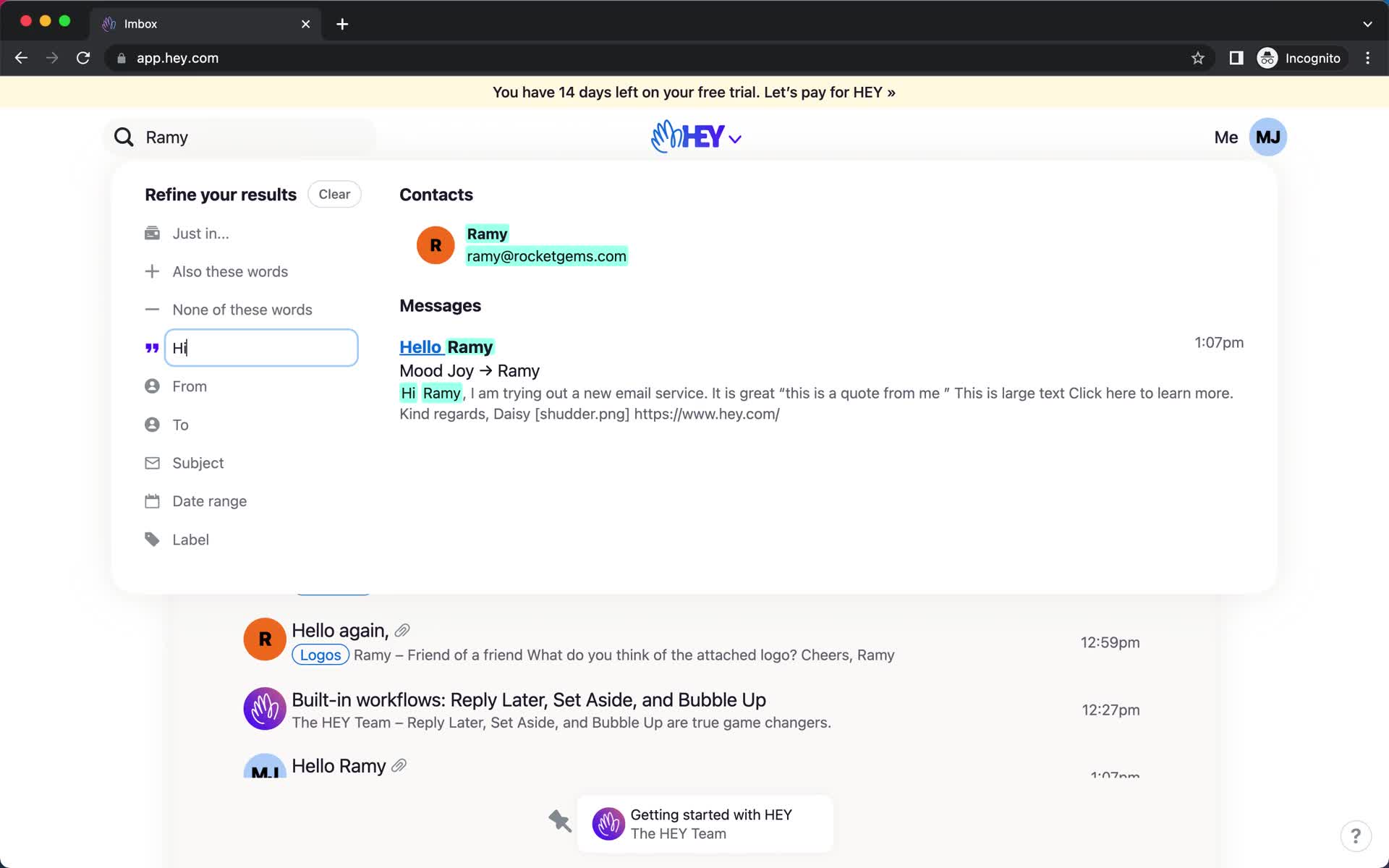Add Also these words filter
1389x868 pixels.
pyautogui.click(x=230, y=272)
